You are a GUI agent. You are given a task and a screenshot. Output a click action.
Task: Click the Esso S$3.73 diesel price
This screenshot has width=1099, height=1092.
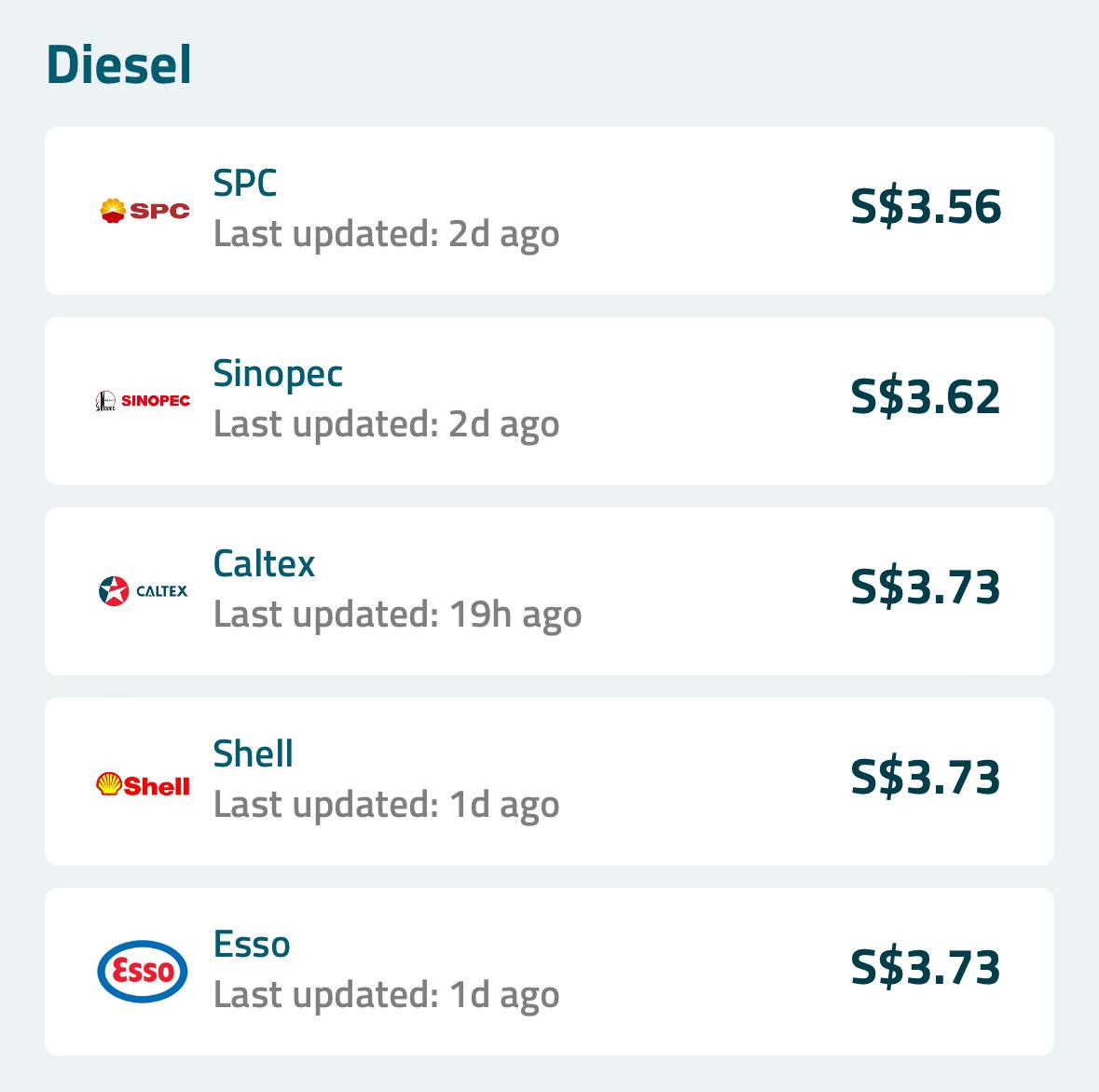click(925, 968)
